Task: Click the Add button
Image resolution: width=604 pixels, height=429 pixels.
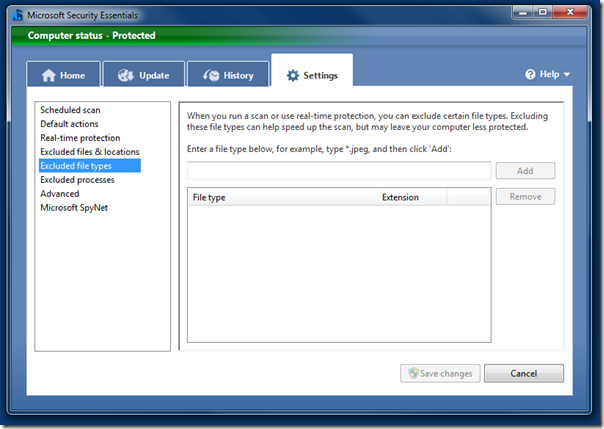Action: (525, 171)
